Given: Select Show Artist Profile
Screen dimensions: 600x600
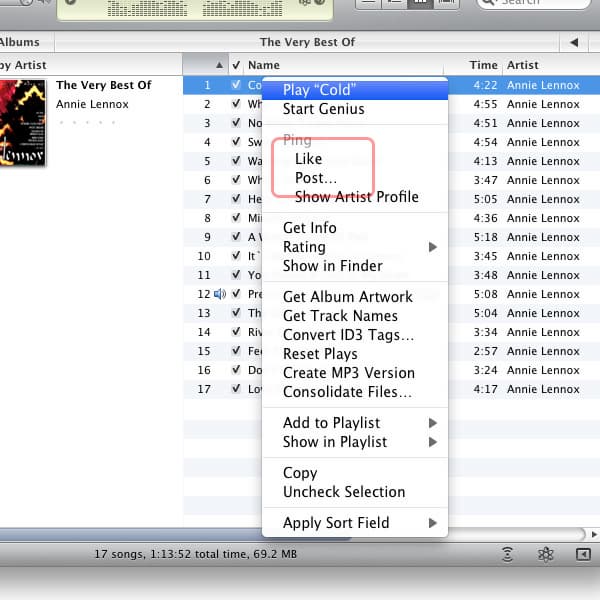Looking at the screenshot, I should click(x=357, y=197).
